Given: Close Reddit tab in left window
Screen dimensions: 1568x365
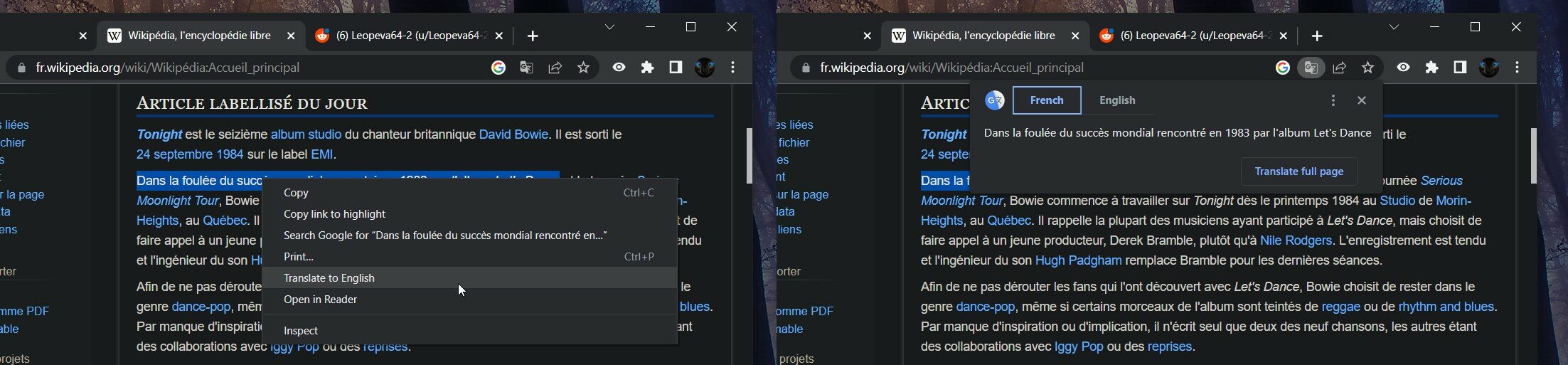Looking at the screenshot, I should point(498,36).
